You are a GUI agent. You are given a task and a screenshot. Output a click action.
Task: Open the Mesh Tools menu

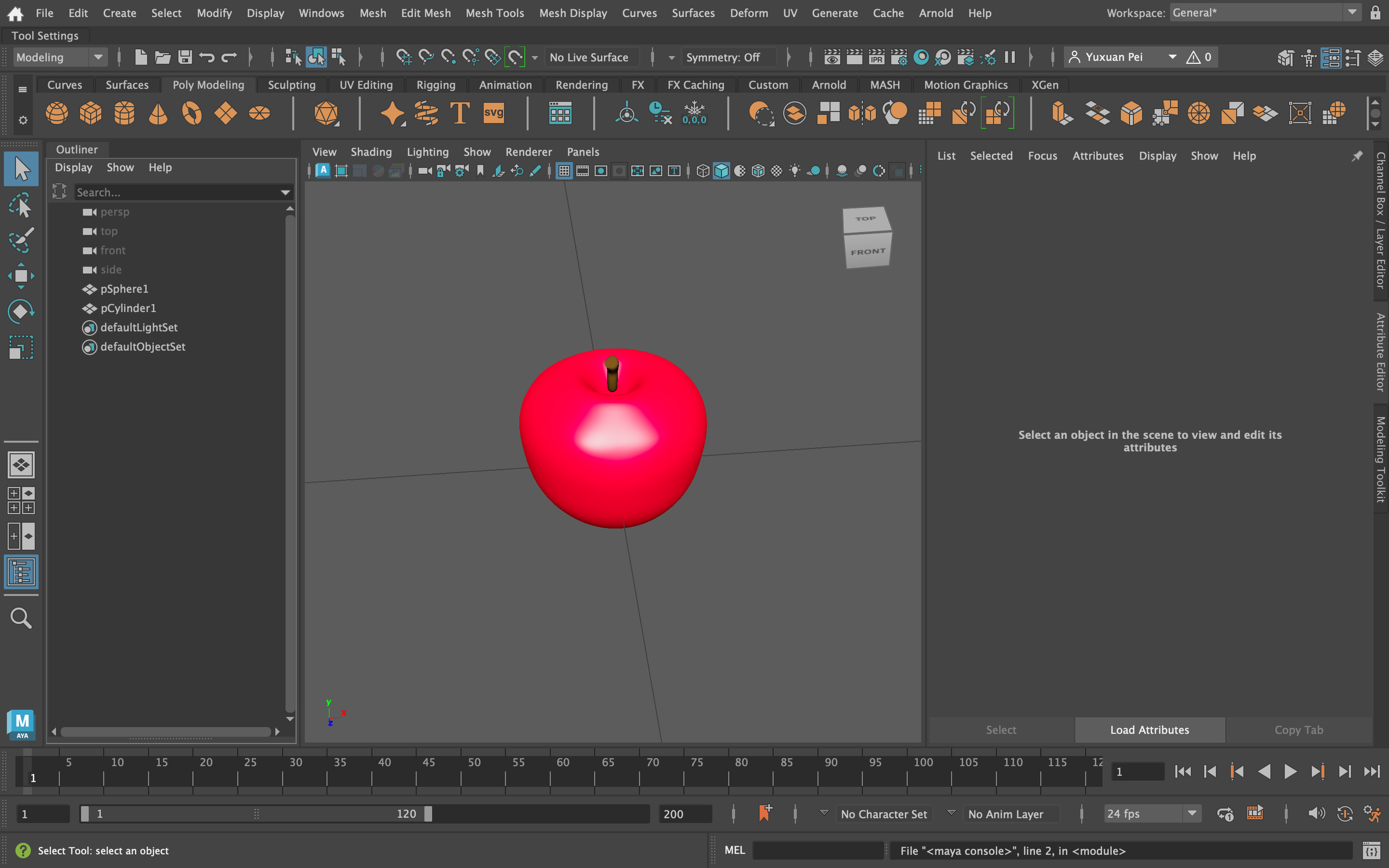(494, 13)
